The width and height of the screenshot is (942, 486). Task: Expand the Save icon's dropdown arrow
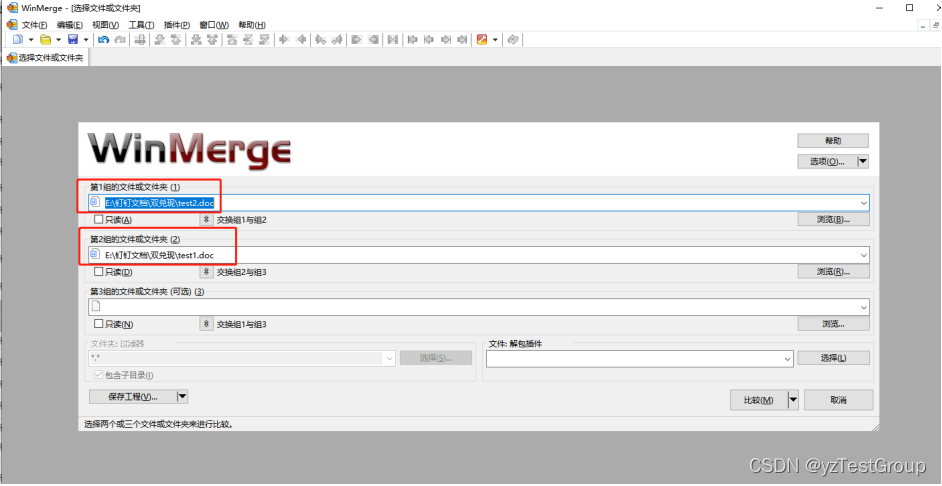click(x=86, y=40)
